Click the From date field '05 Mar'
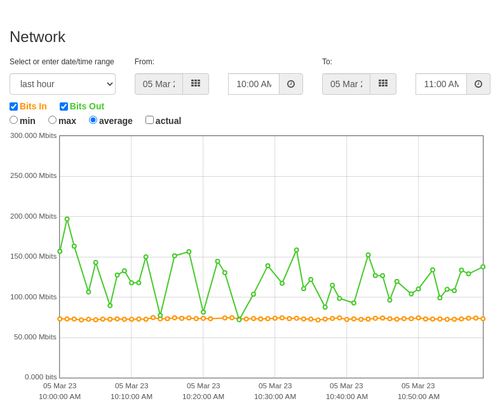 point(159,84)
